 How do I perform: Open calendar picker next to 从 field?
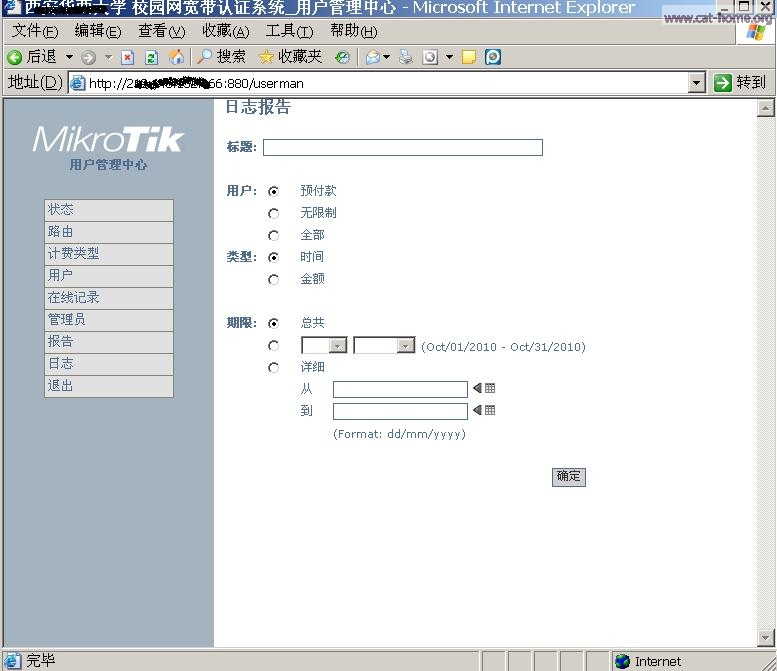(x=490, y=388)
